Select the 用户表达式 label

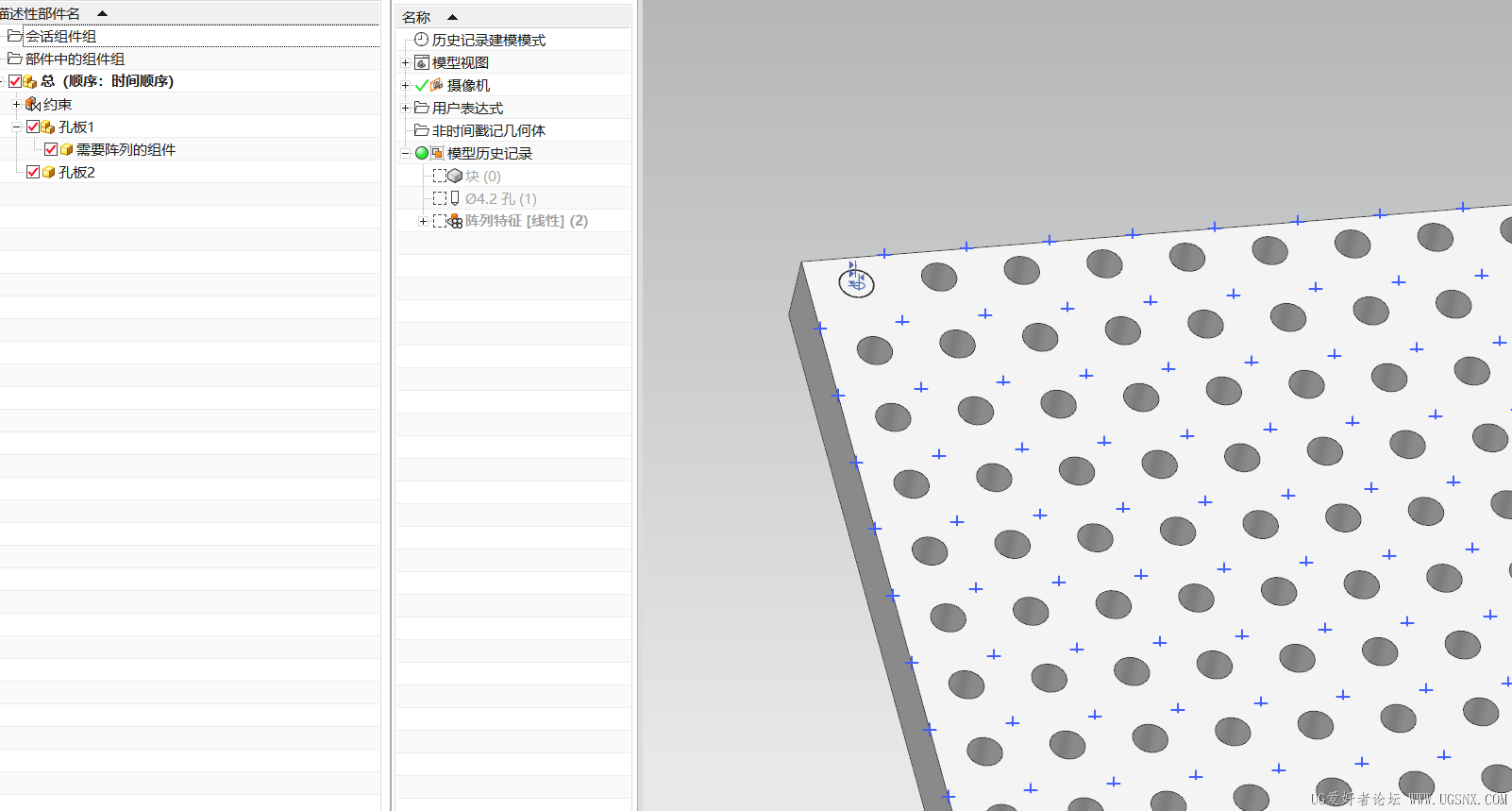pyautogui.click(x=467, y=108)
